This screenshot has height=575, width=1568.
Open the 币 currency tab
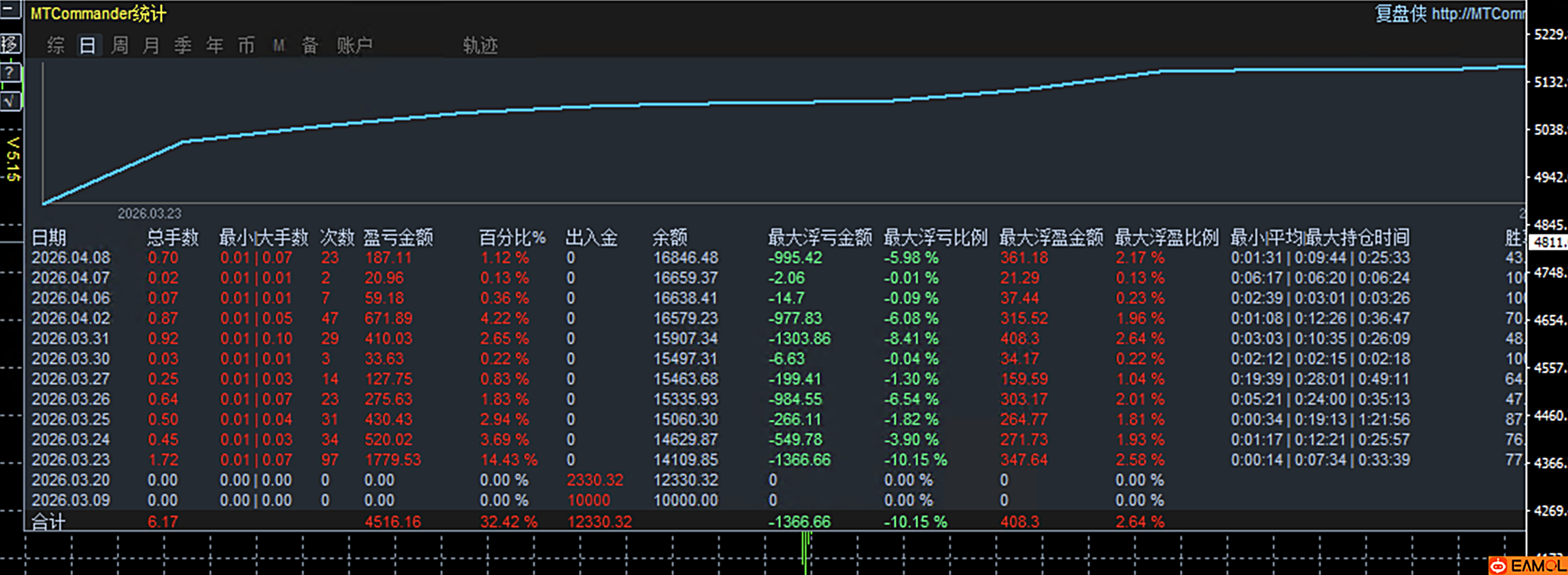246,46
